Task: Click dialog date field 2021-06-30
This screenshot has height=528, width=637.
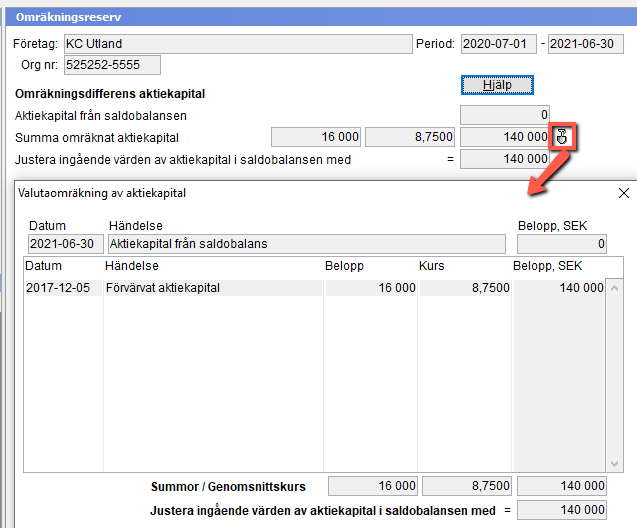Action: 66,244
